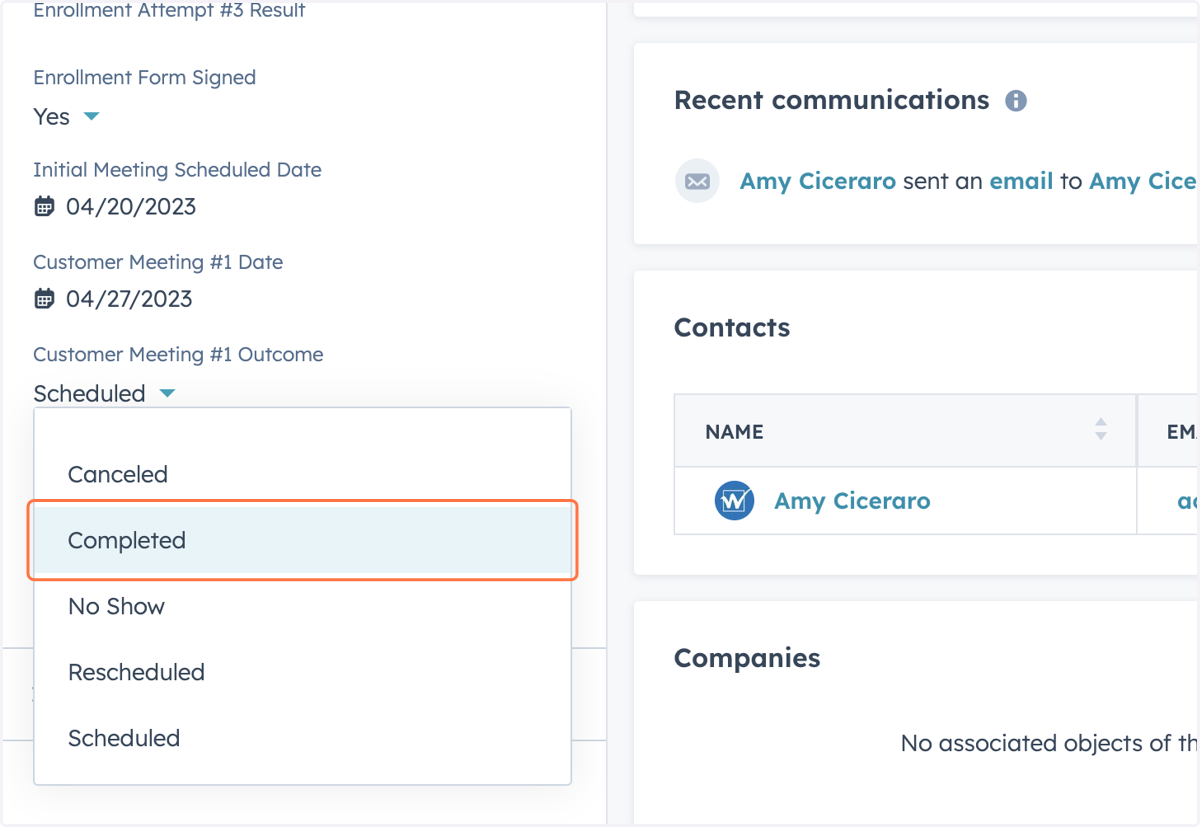Pick No Show in the outcome list

point(302,606)
